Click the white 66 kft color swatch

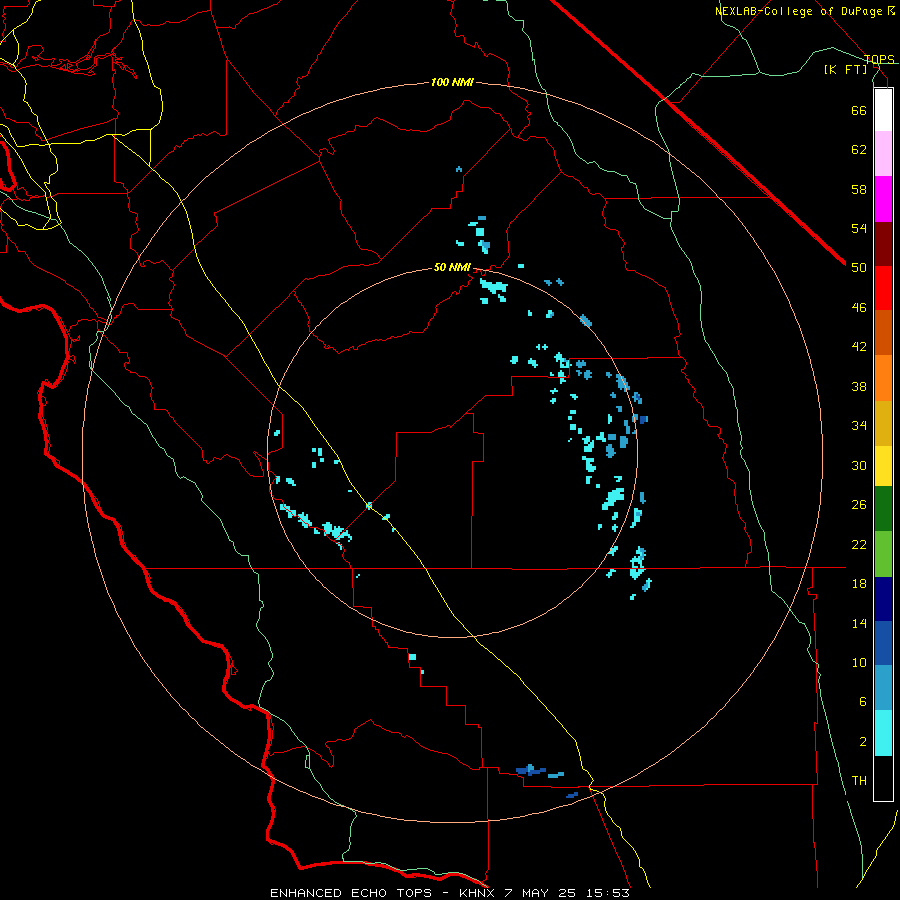pos(883,110)
